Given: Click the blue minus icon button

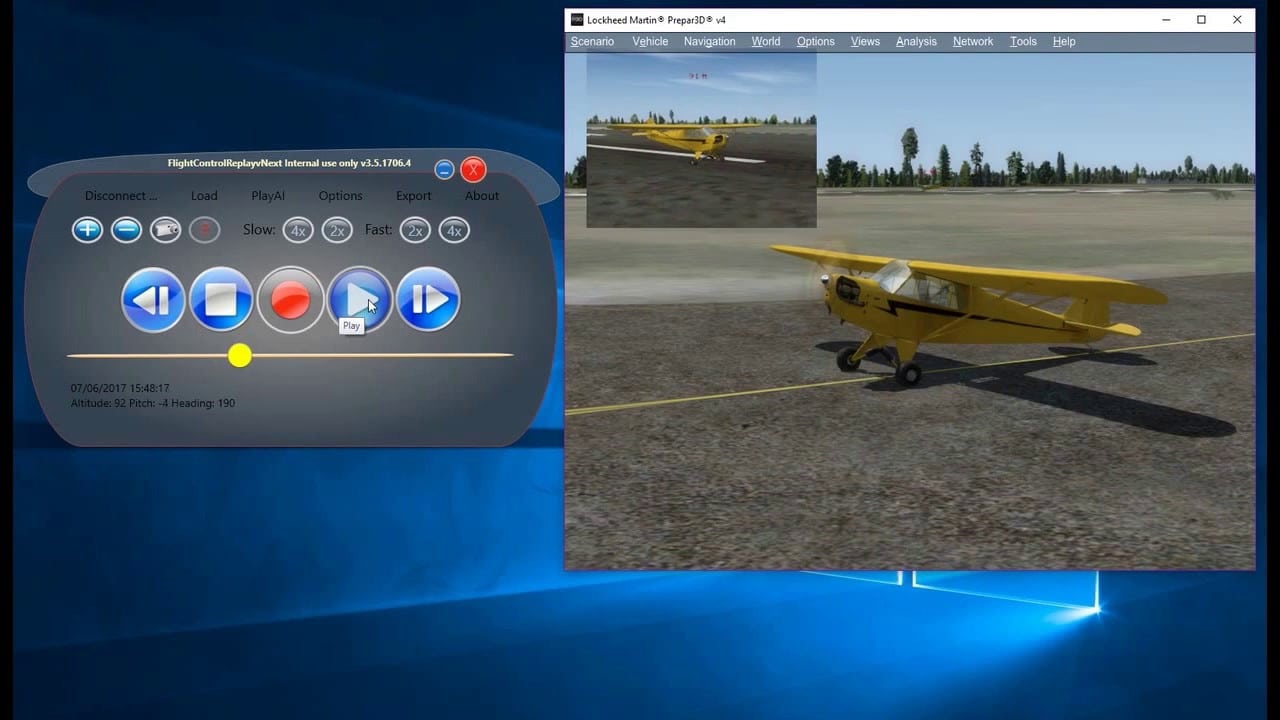Looking at the screenshot, I should 126,230.
